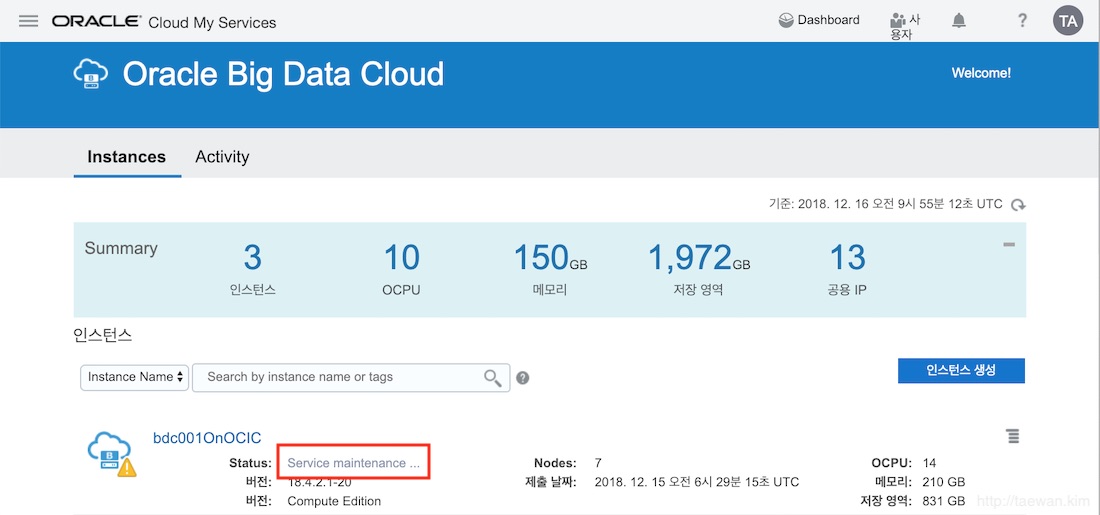Open the Instance Name filter dropdown

(135, 377)
